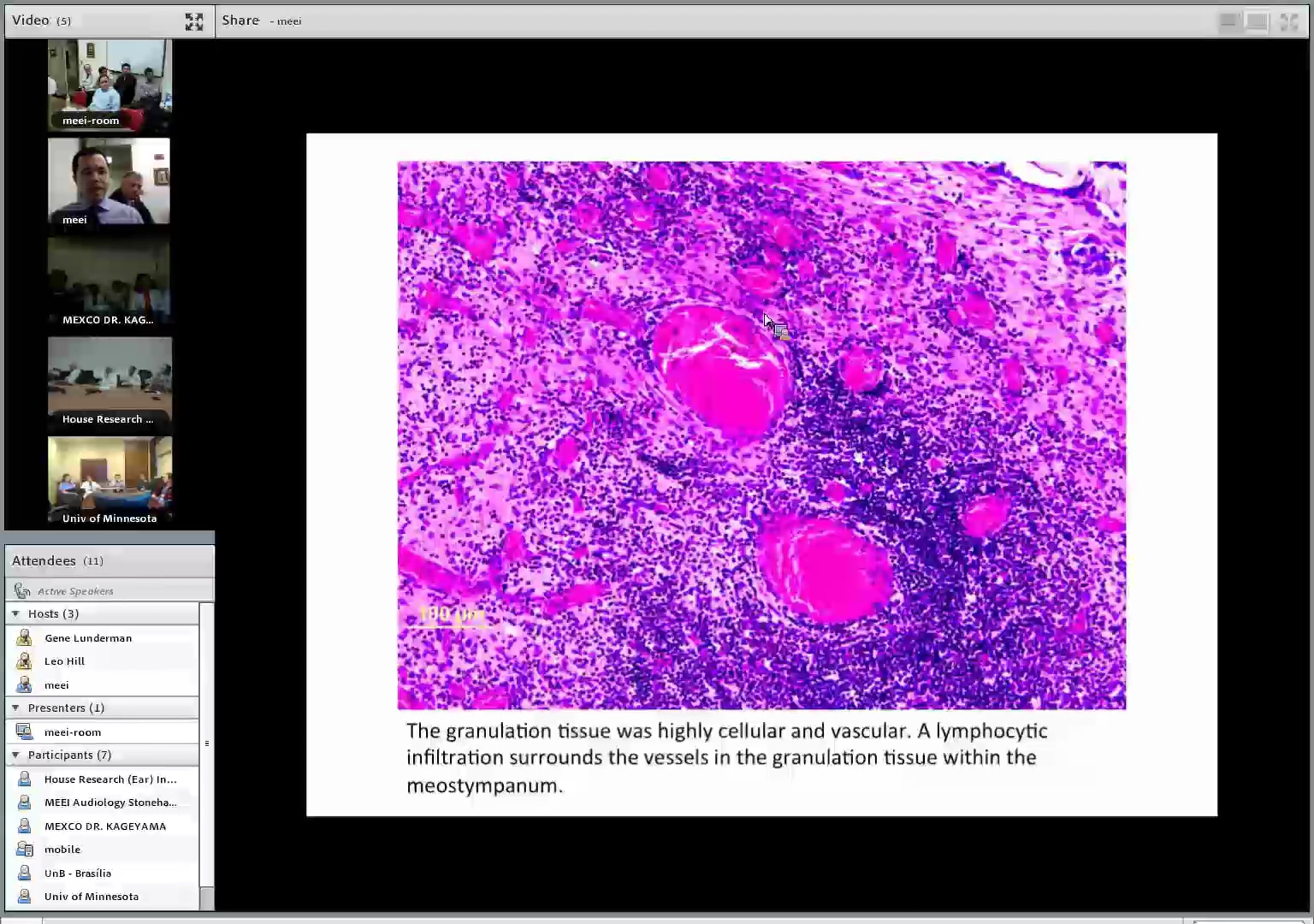Image resolution: width=1314 pixels, height=924 pixels.
Task: Toggle full screen for the Share pod
Action: (1289, 22)
